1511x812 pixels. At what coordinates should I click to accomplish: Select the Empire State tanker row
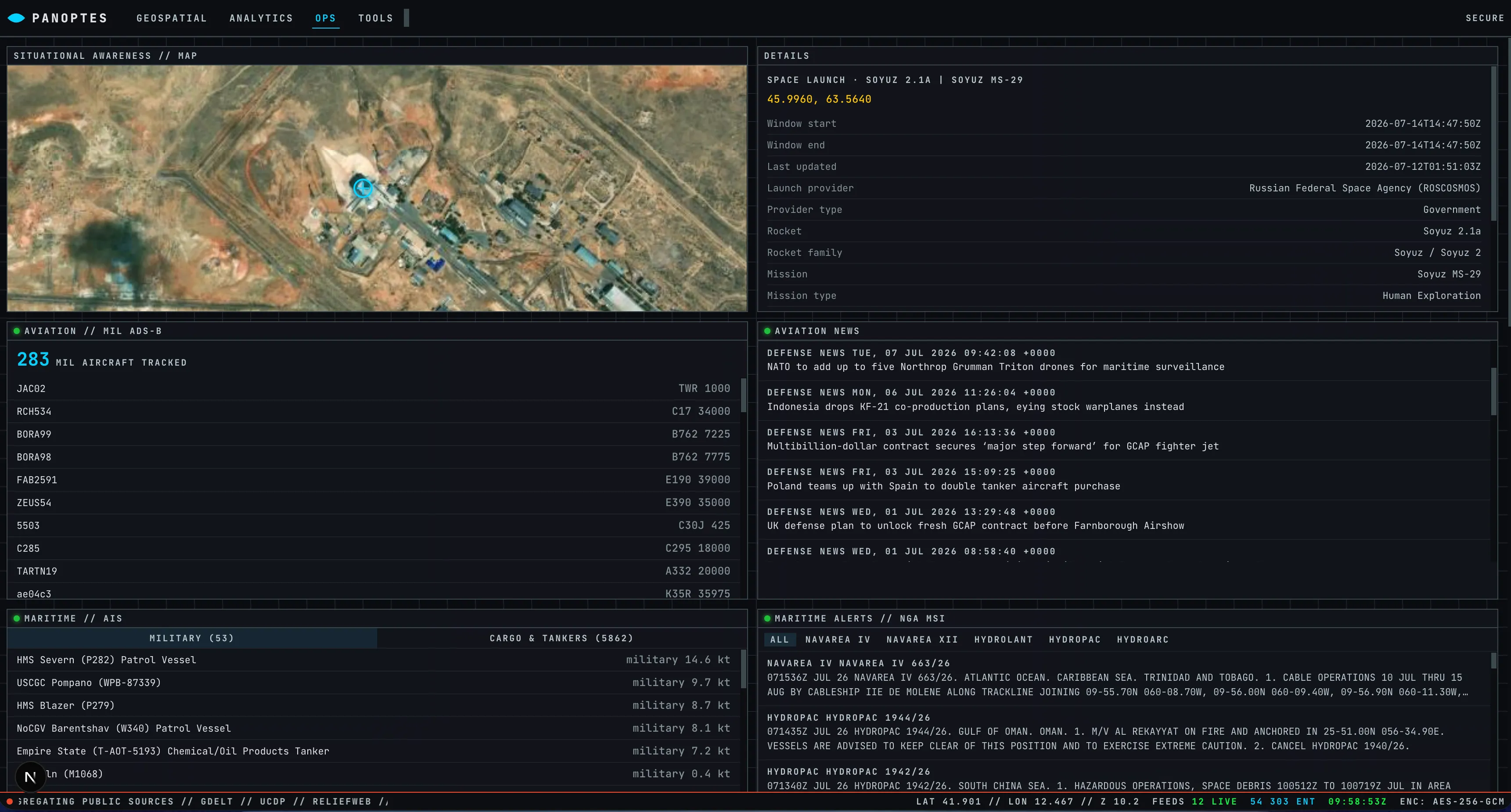pos(373,751)
